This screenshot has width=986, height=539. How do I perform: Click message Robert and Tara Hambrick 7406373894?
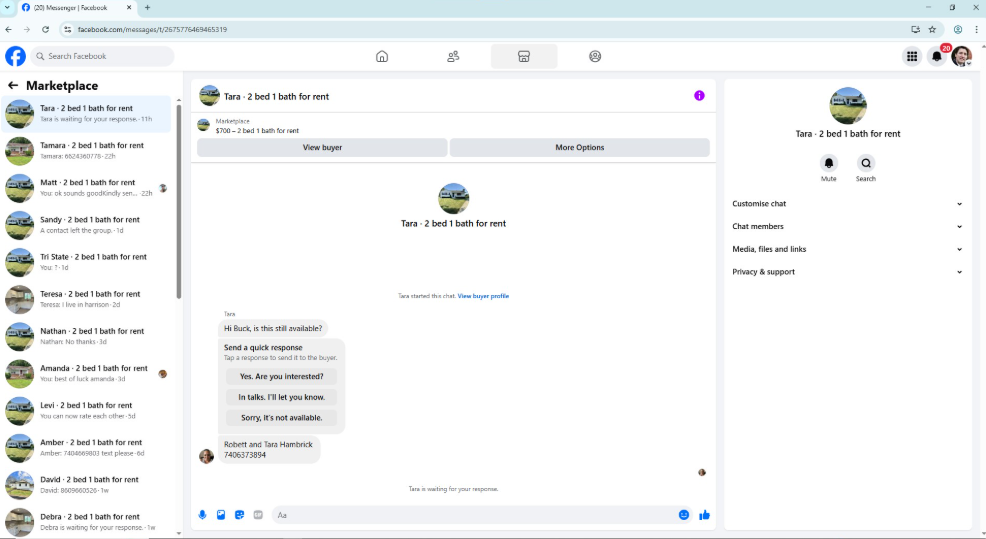(x=269, y=450)
